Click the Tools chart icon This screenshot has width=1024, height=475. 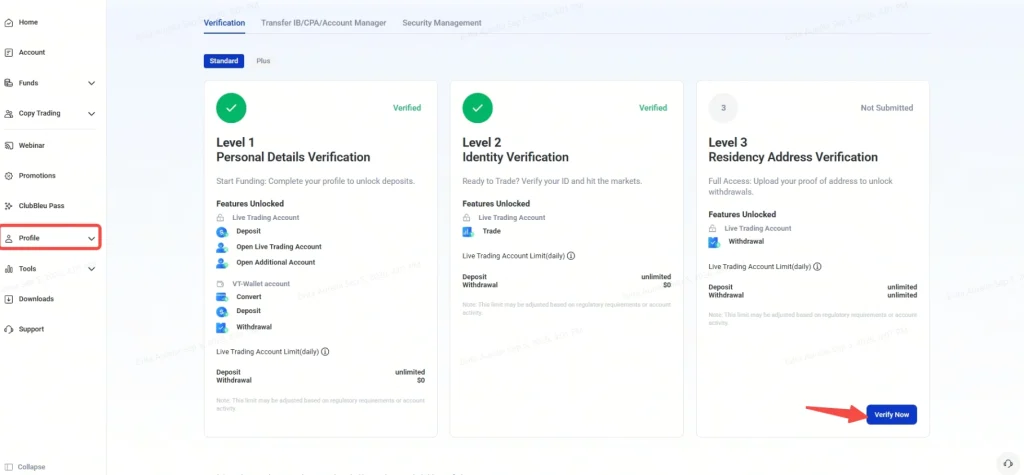(x=8, y=269)
